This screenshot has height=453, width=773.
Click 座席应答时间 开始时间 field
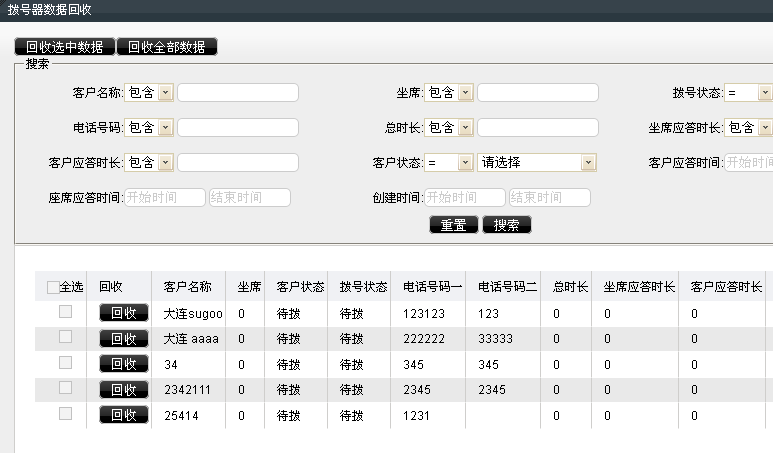click(164, 197)
